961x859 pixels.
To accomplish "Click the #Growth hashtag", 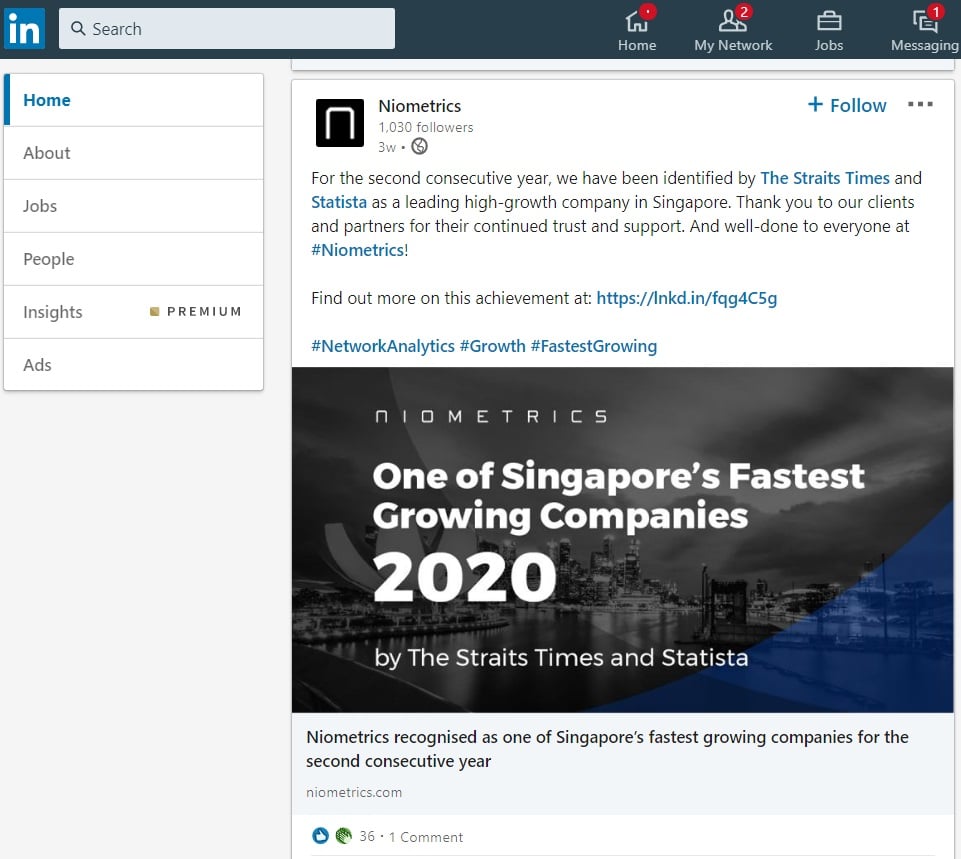I will coord(493,346).
